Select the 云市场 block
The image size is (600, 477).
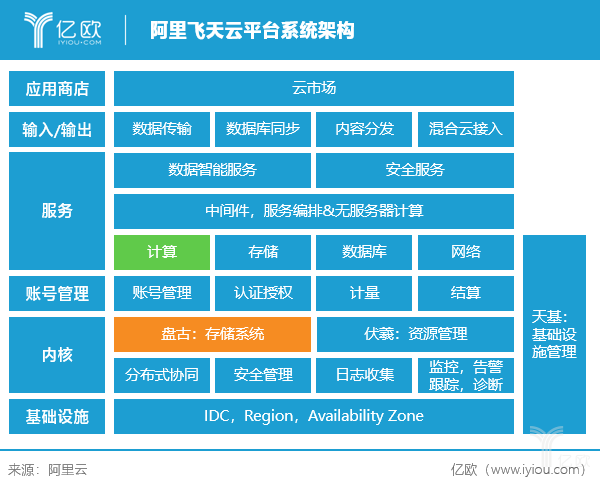[314, 88]
